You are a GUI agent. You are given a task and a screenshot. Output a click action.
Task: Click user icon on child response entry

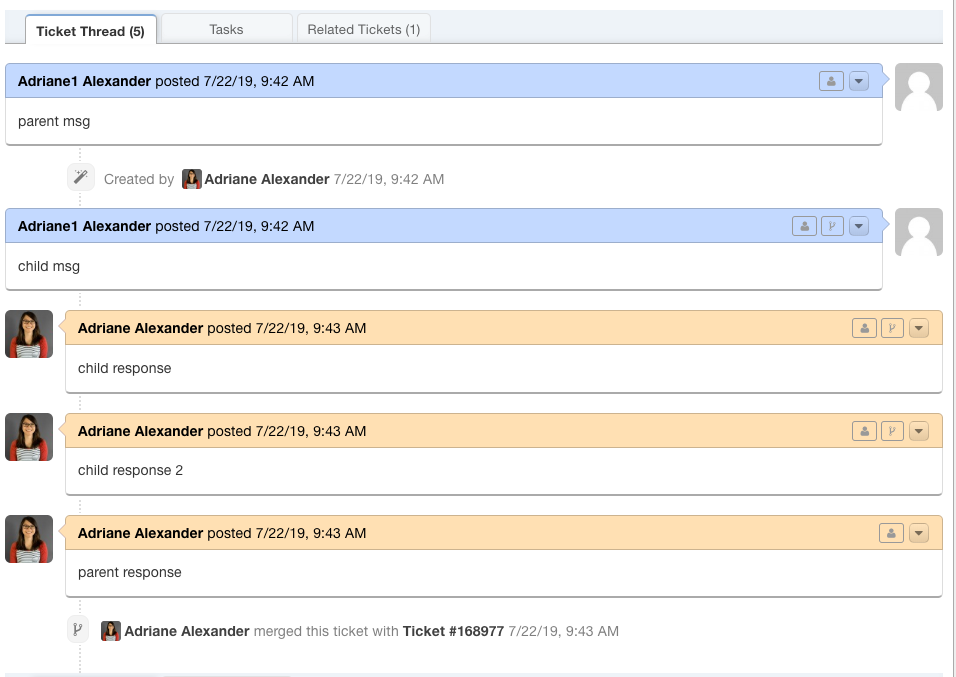click(x=864, y=328)
